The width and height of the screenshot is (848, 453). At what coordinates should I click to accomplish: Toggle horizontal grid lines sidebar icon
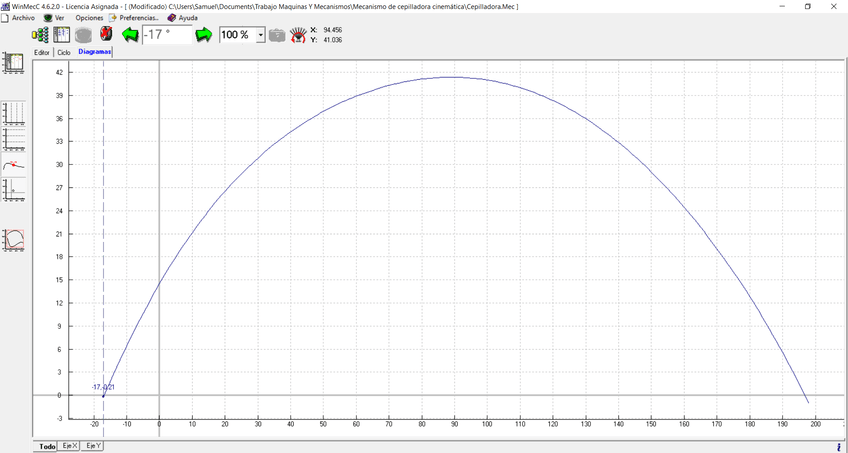[x=14, y=138]
